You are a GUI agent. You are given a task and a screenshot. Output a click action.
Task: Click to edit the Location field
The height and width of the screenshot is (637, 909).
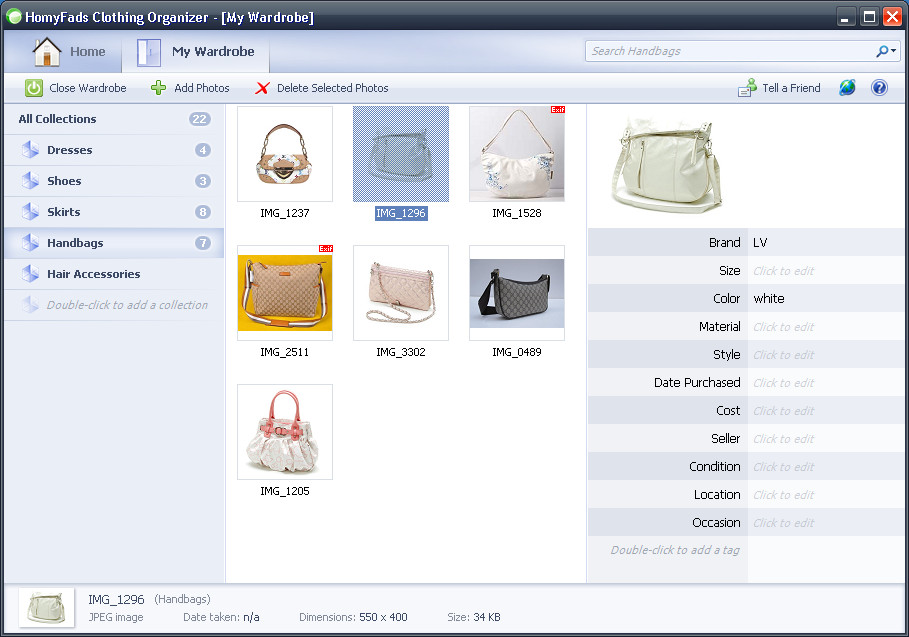[826, 494]
